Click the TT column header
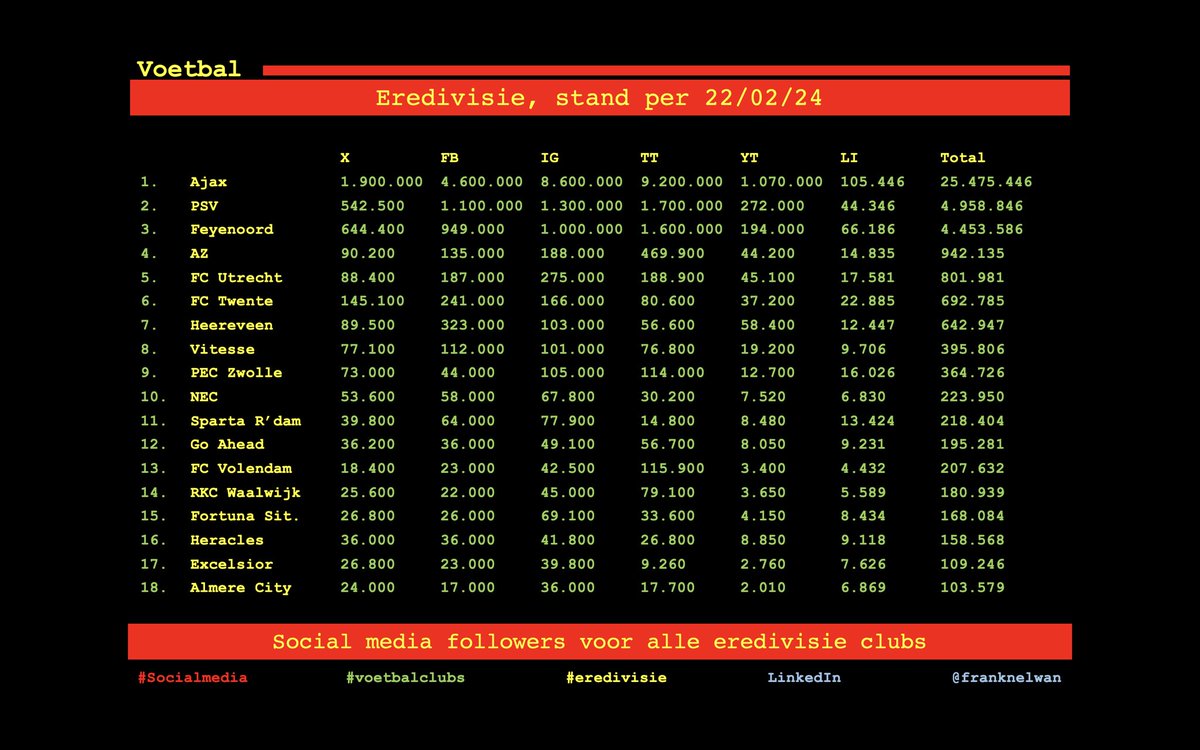Screen dimensions: 1200x750 click(x=649, y=158)
